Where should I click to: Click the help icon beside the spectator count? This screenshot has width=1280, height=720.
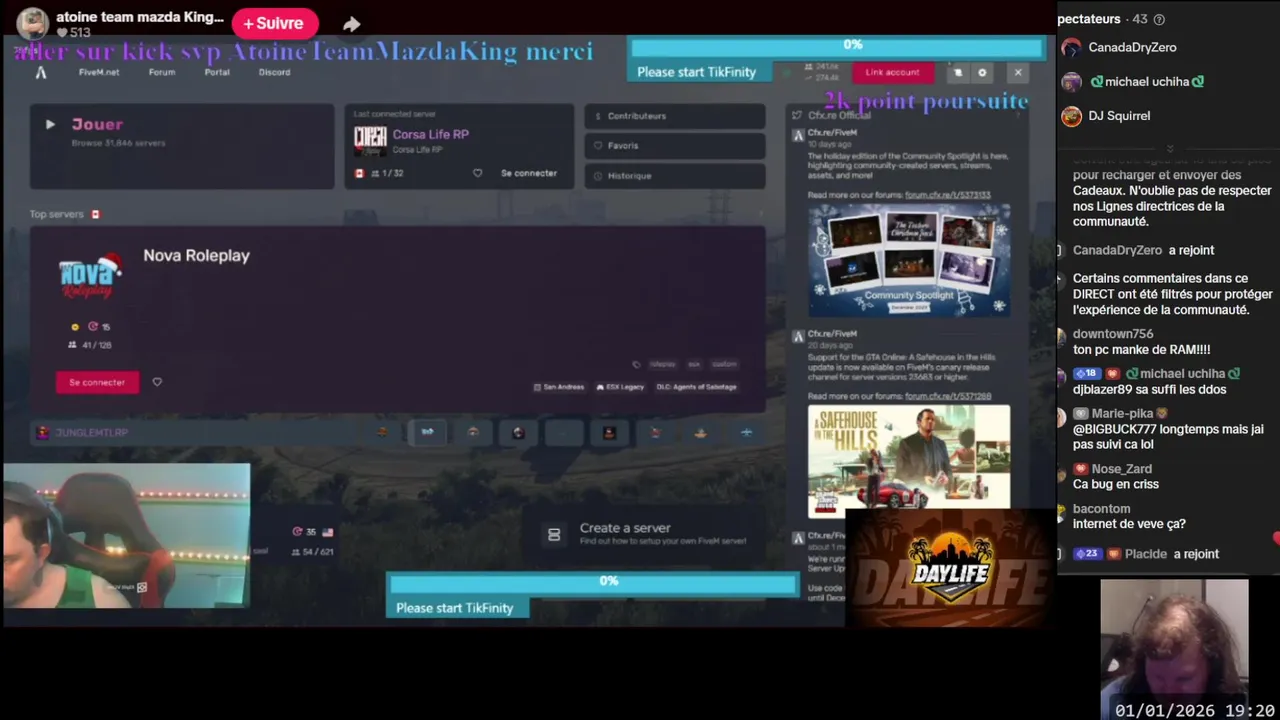(x=1159, y=19)
